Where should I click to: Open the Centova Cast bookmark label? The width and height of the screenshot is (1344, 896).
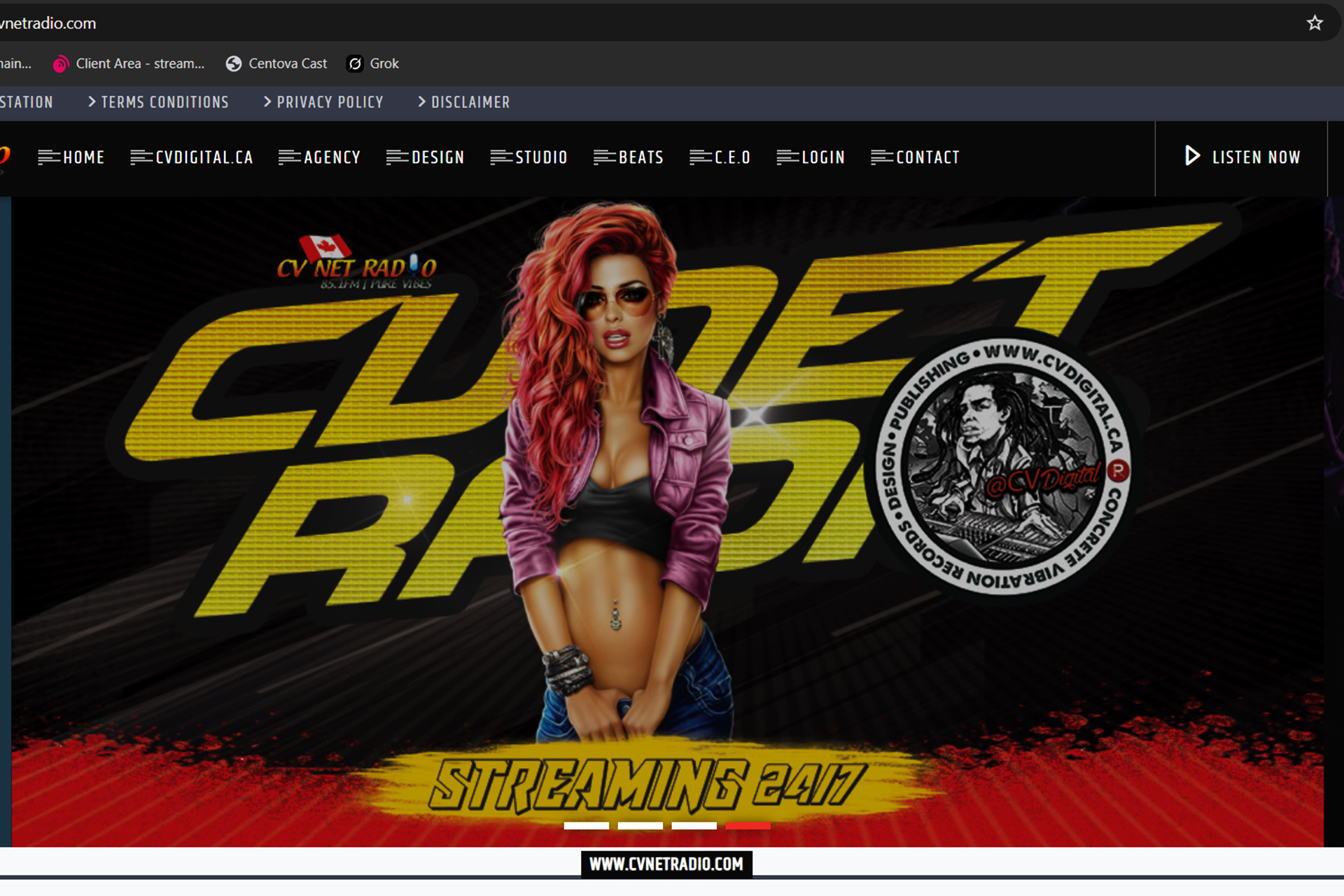click(x=288, y=64)
